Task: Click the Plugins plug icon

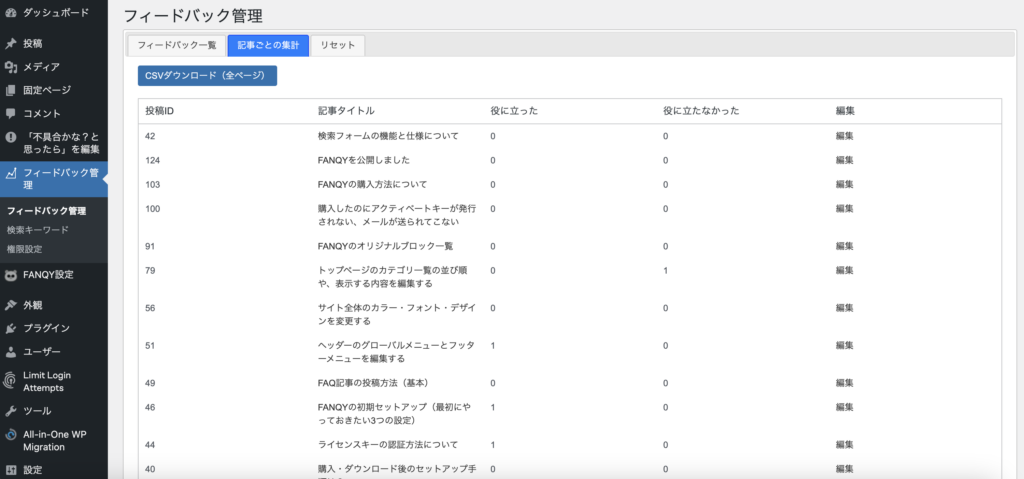Action: pos(11,328)
